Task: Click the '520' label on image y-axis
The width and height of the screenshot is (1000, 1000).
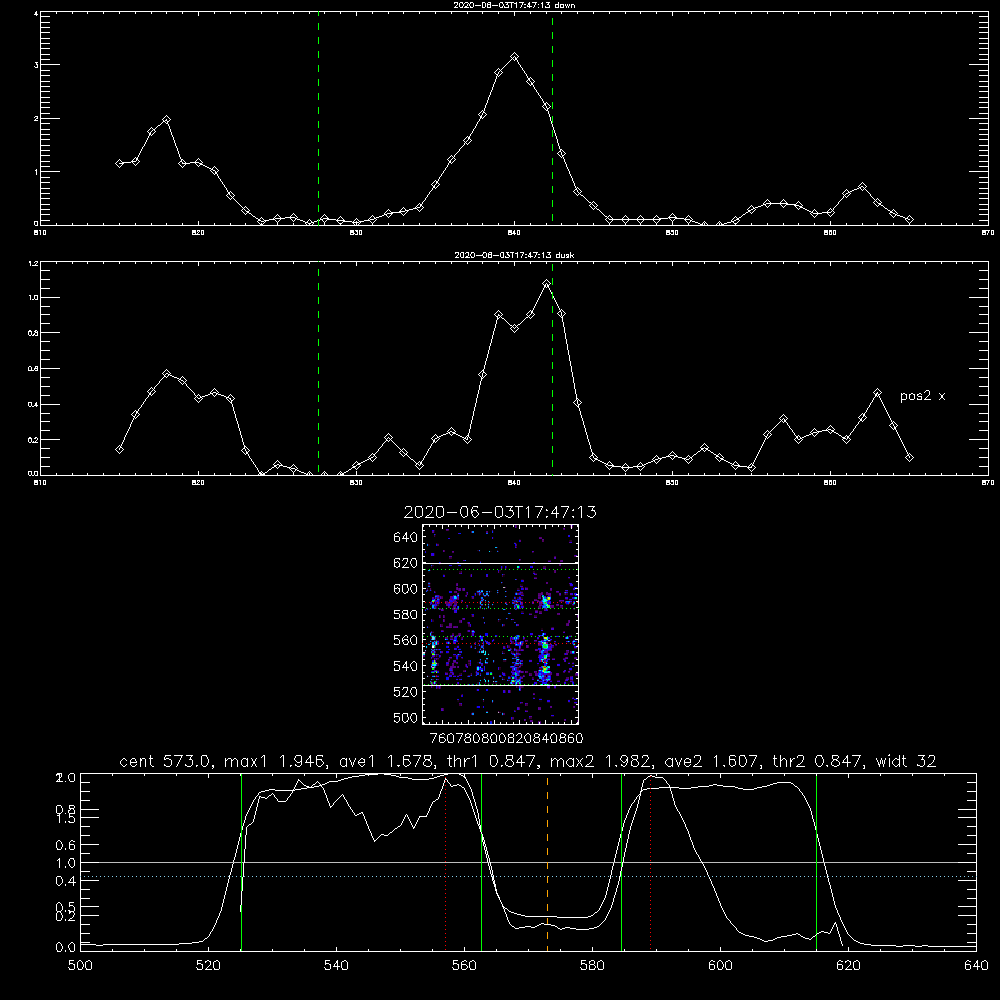Action: click(x=406, y=692)
